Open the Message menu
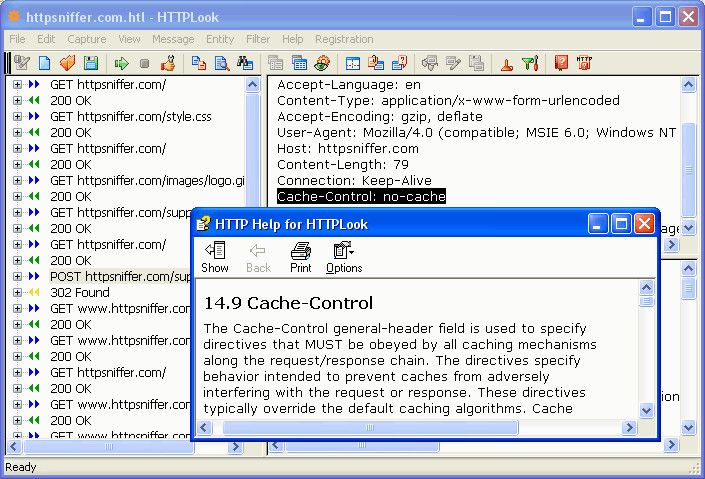This screenshot has width=705, height=479. (173, 39)
